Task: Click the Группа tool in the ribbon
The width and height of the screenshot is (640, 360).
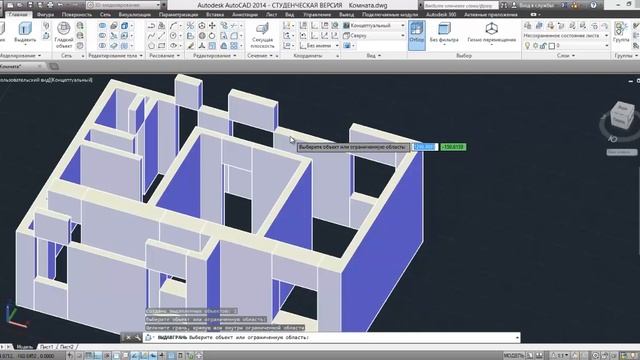Action: [x=621, y=32]
